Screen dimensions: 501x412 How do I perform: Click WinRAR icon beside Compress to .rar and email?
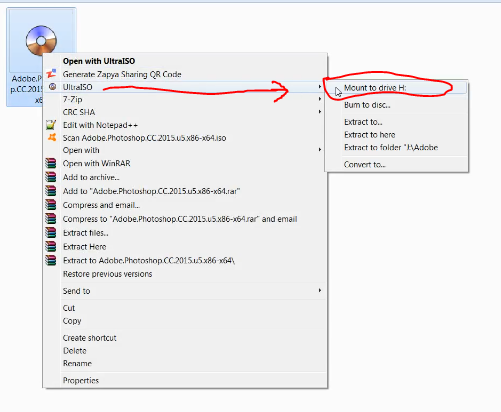tap(51, 219)
